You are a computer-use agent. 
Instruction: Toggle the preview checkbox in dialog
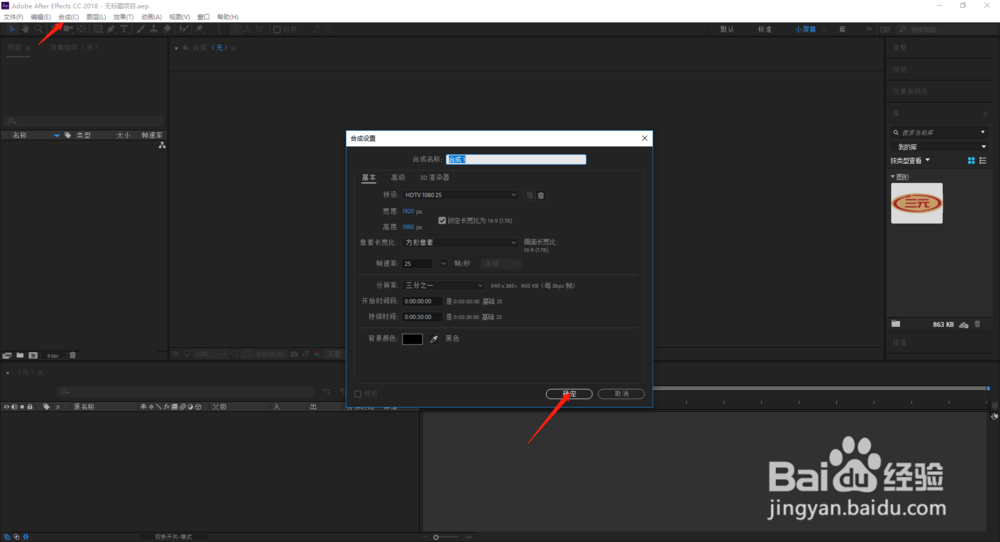click(358, 394)
